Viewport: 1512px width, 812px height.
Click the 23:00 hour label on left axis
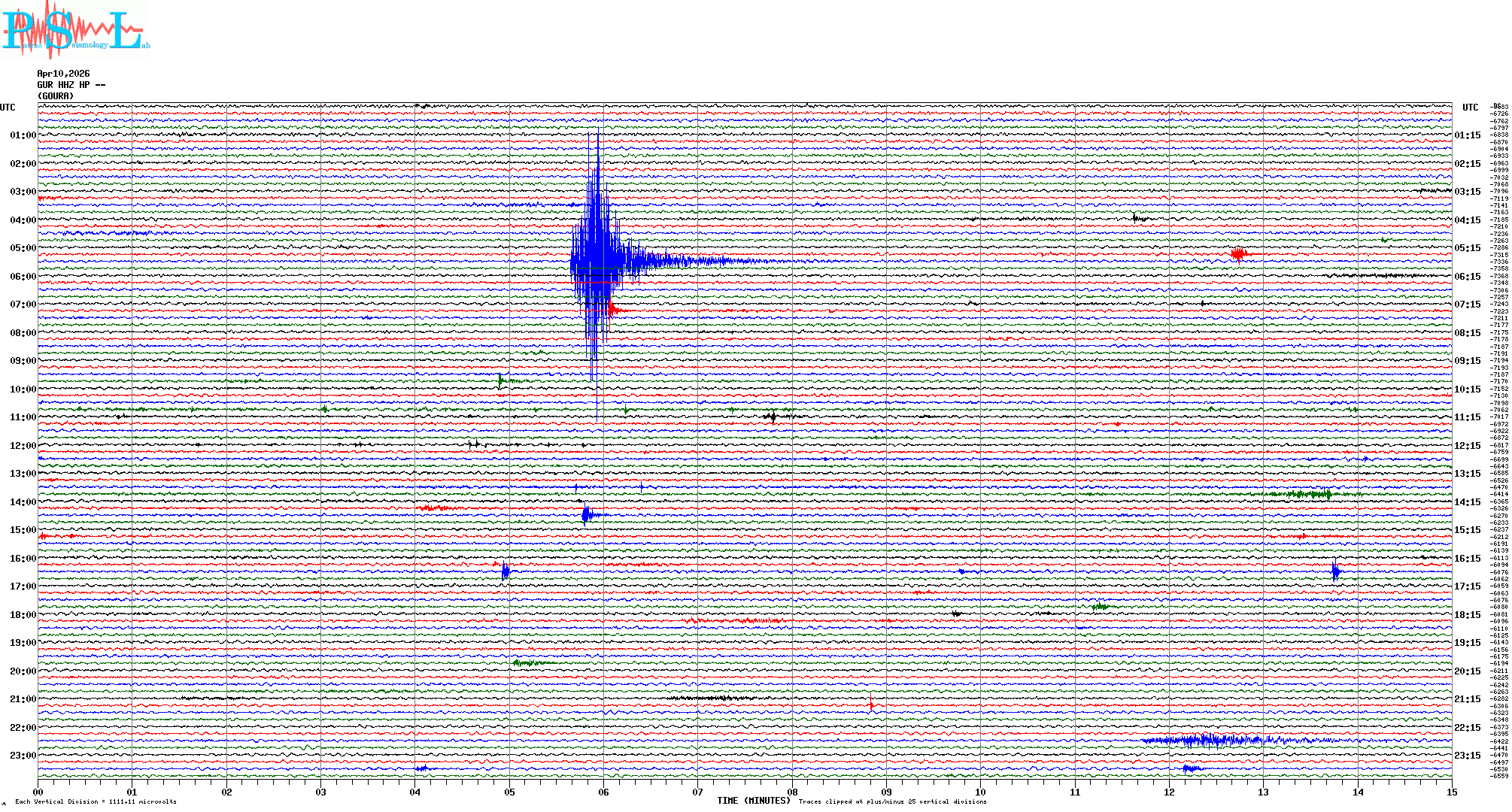23,756
